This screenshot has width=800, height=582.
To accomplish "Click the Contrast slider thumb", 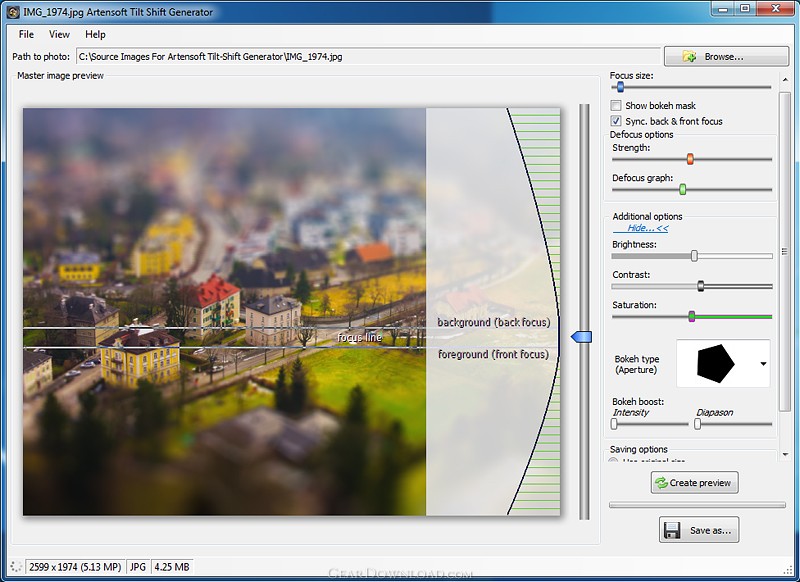I will [x=701, y=286].
